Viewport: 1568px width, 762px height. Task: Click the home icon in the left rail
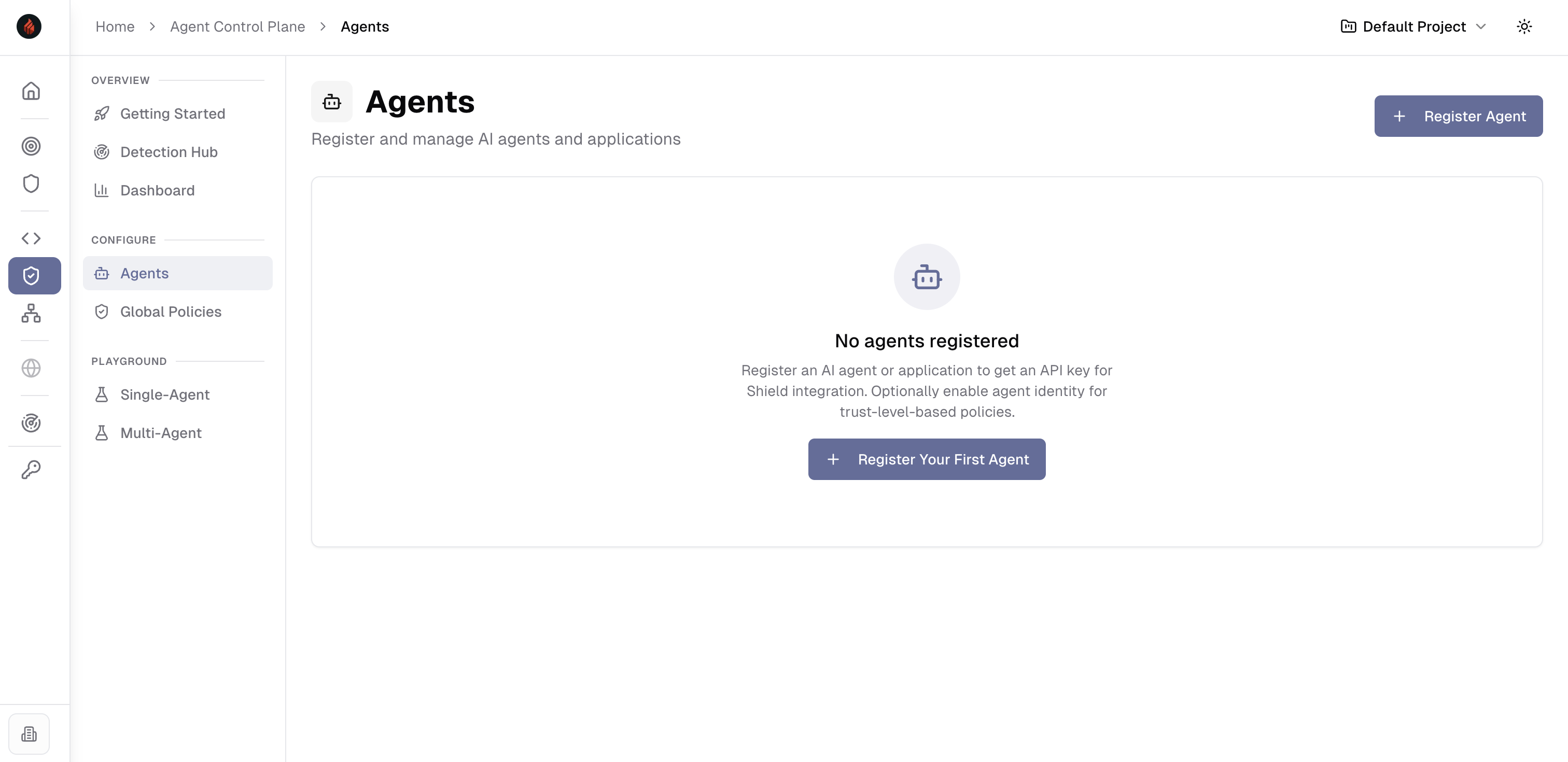coord(31,91)
